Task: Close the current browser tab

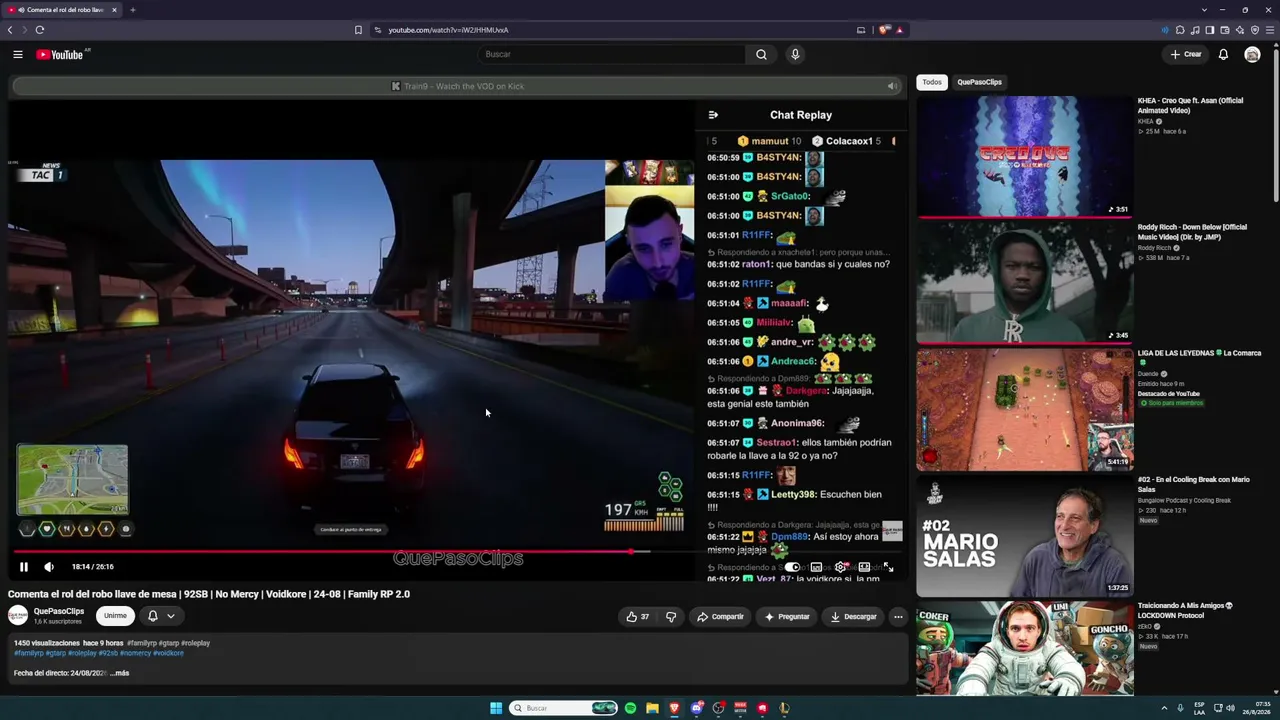Action: tap(114, 10)
